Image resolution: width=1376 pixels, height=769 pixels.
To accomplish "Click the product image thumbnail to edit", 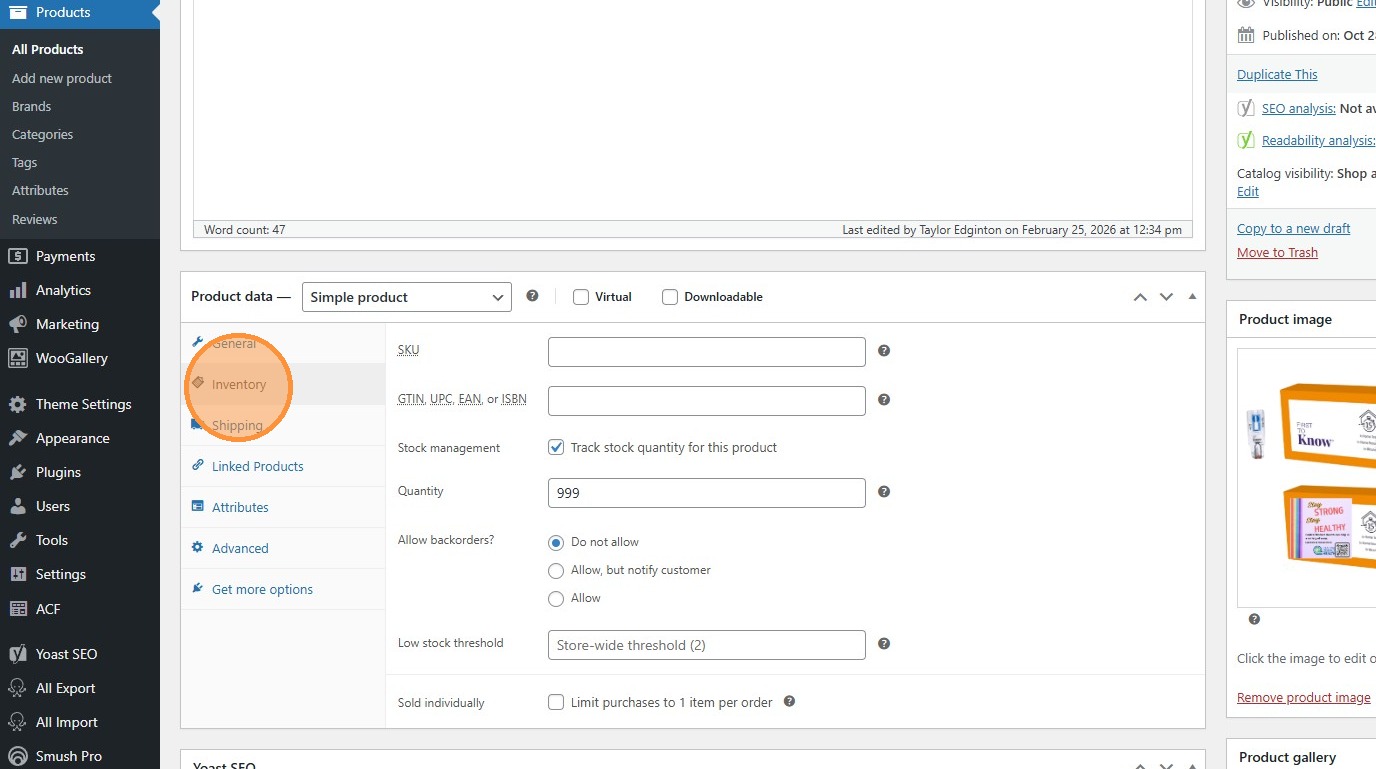I will pyautogui.click(x=1306, y=477).
